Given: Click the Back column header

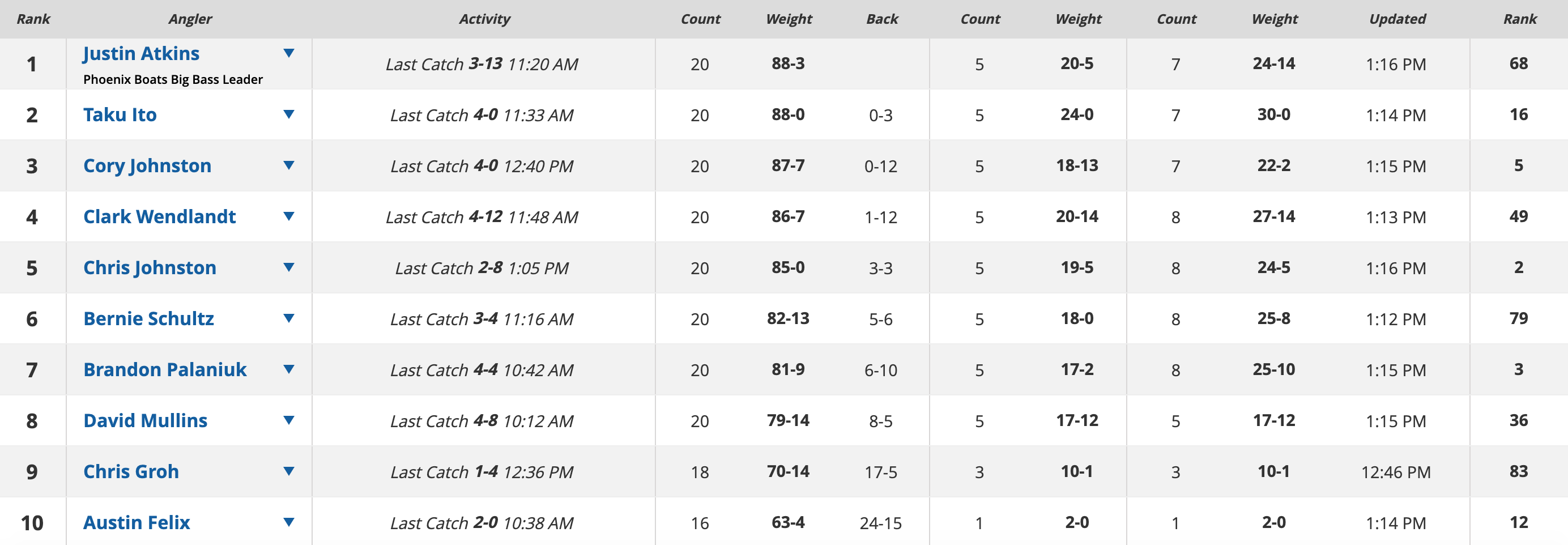Looking at the screenshot, I should [x=881, y=19].
